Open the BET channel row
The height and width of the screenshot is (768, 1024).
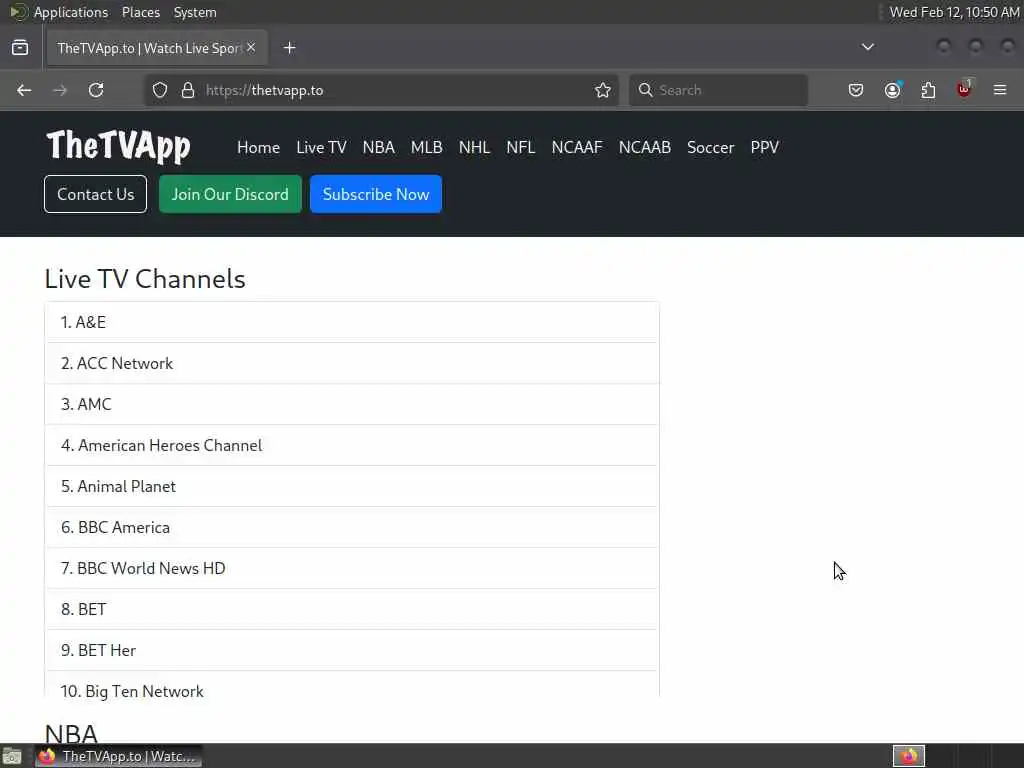(x=352, y=609)
